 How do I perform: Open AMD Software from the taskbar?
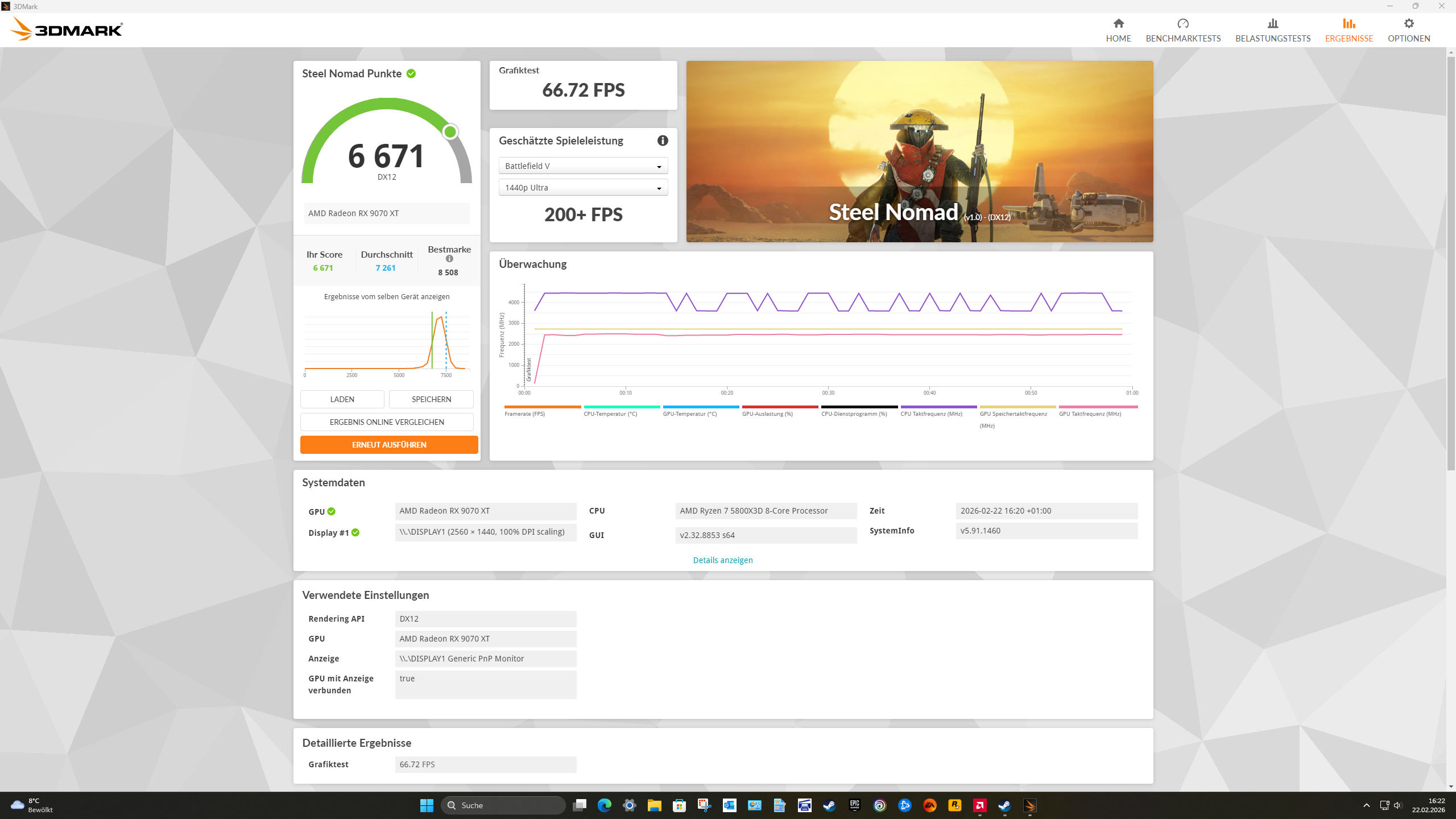click(980, 805)
